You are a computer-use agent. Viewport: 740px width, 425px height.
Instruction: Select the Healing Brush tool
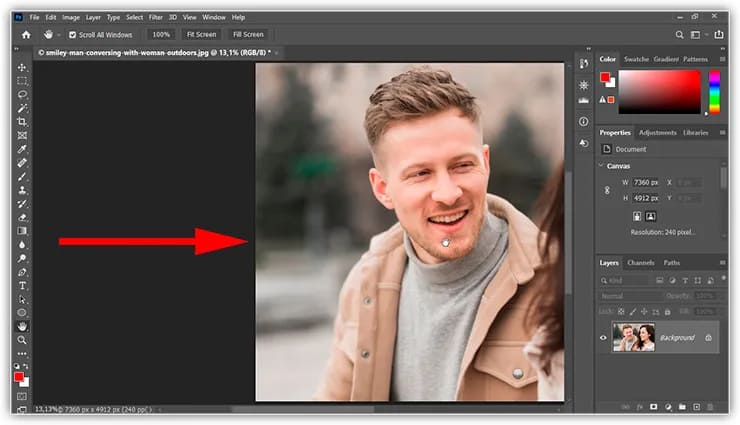coord(22,163)
